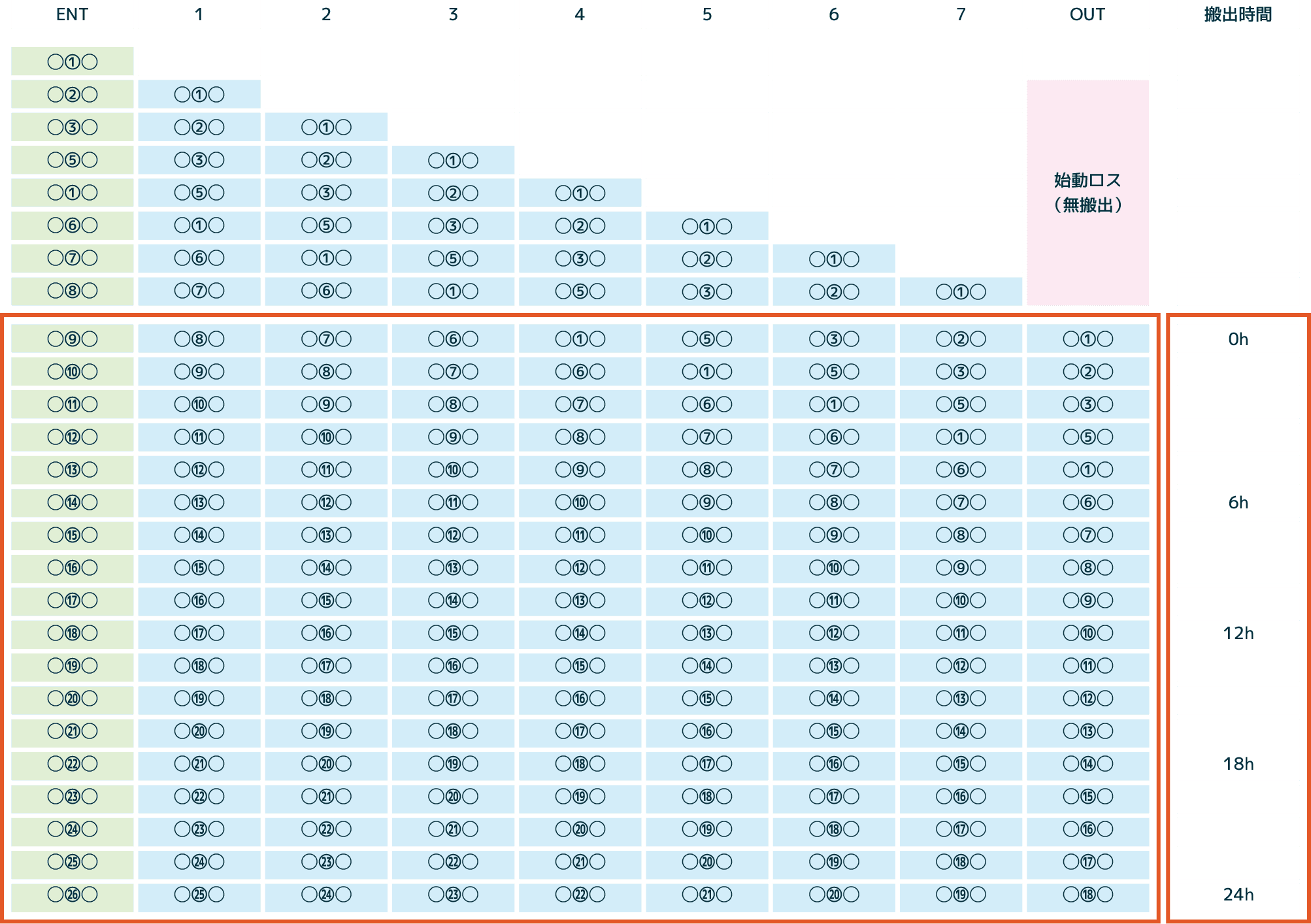The width and height of the screenshot is (1311, 924).
Task: Select the ㉒ cell in column 4
Action: pyautogui.click(x=580, y=897)
